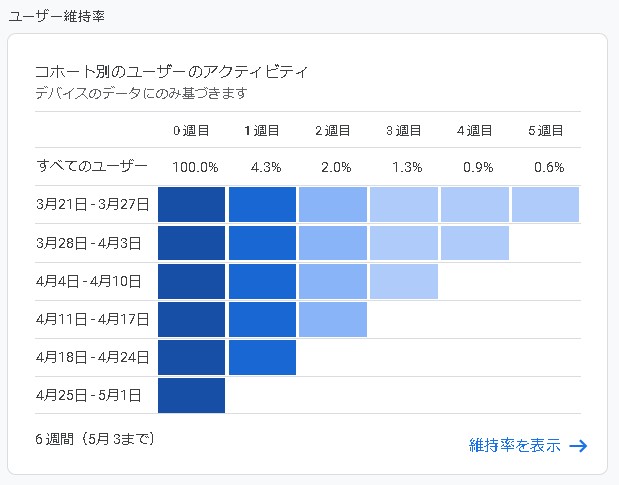This screenshot has height=485, width=619.
Task: Click the ユーザー維持率 section heading
Action: (x=56, y=17)
